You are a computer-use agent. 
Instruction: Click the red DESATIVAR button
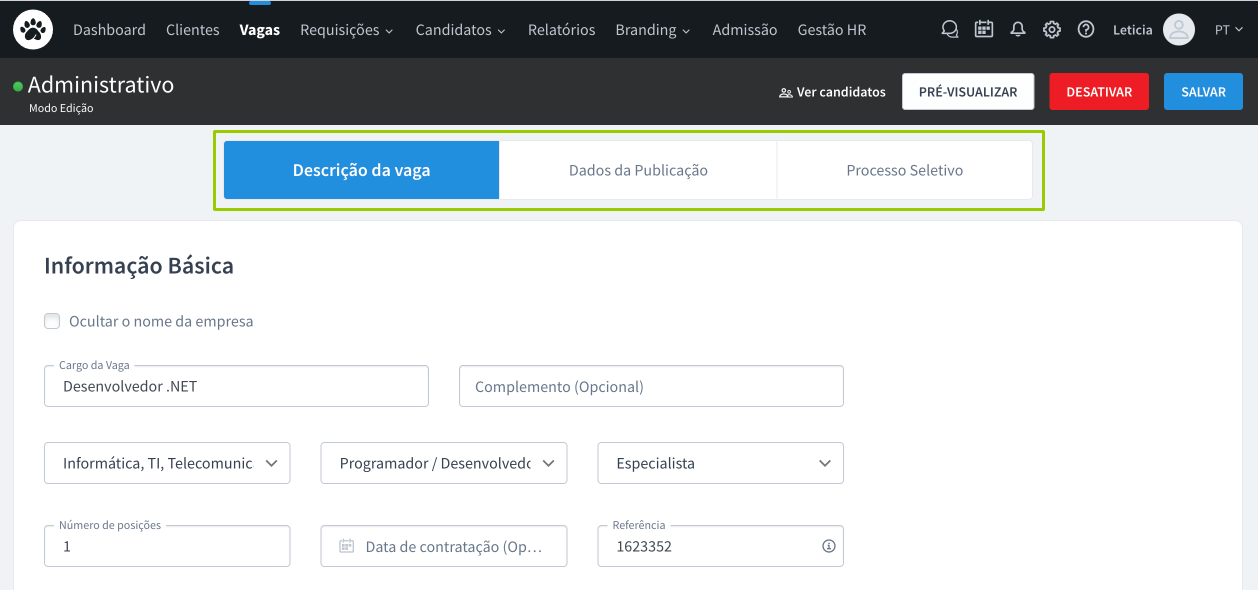1099,92
